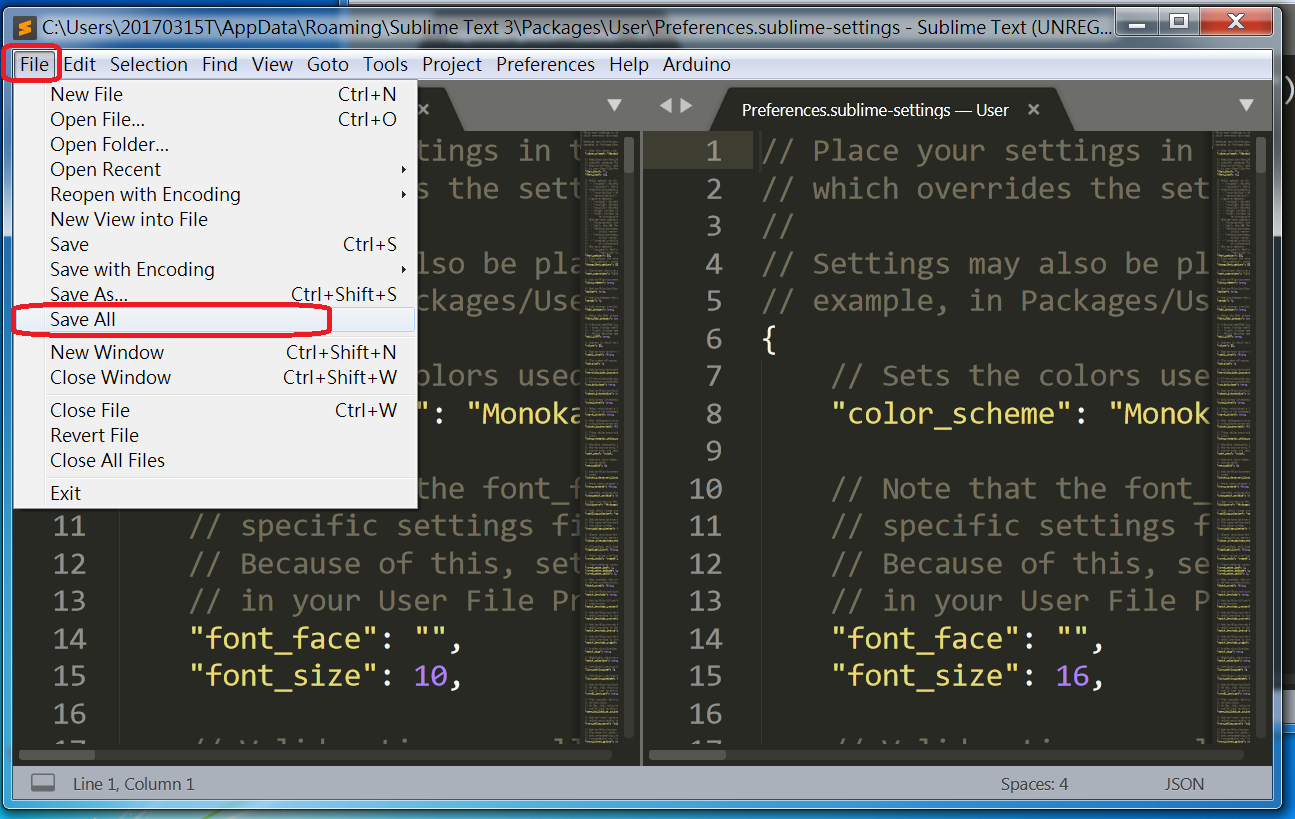Choose Exit from File menu
This screenshot has width=1295, height=819.
(x=215, y=493)
